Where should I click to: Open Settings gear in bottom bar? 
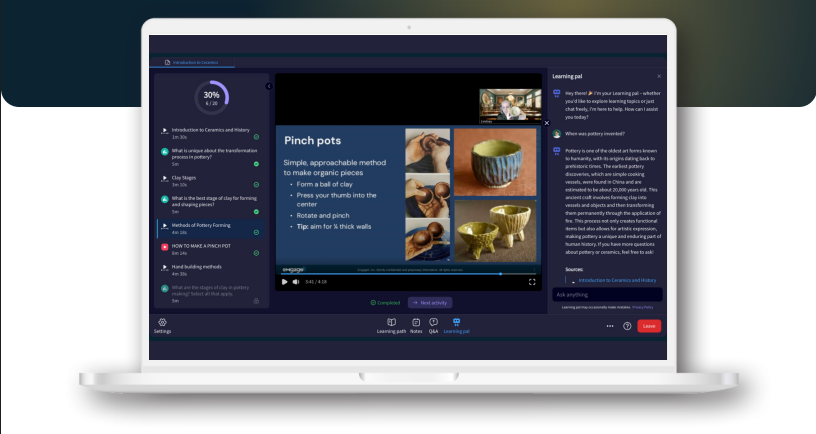(162, 324)
